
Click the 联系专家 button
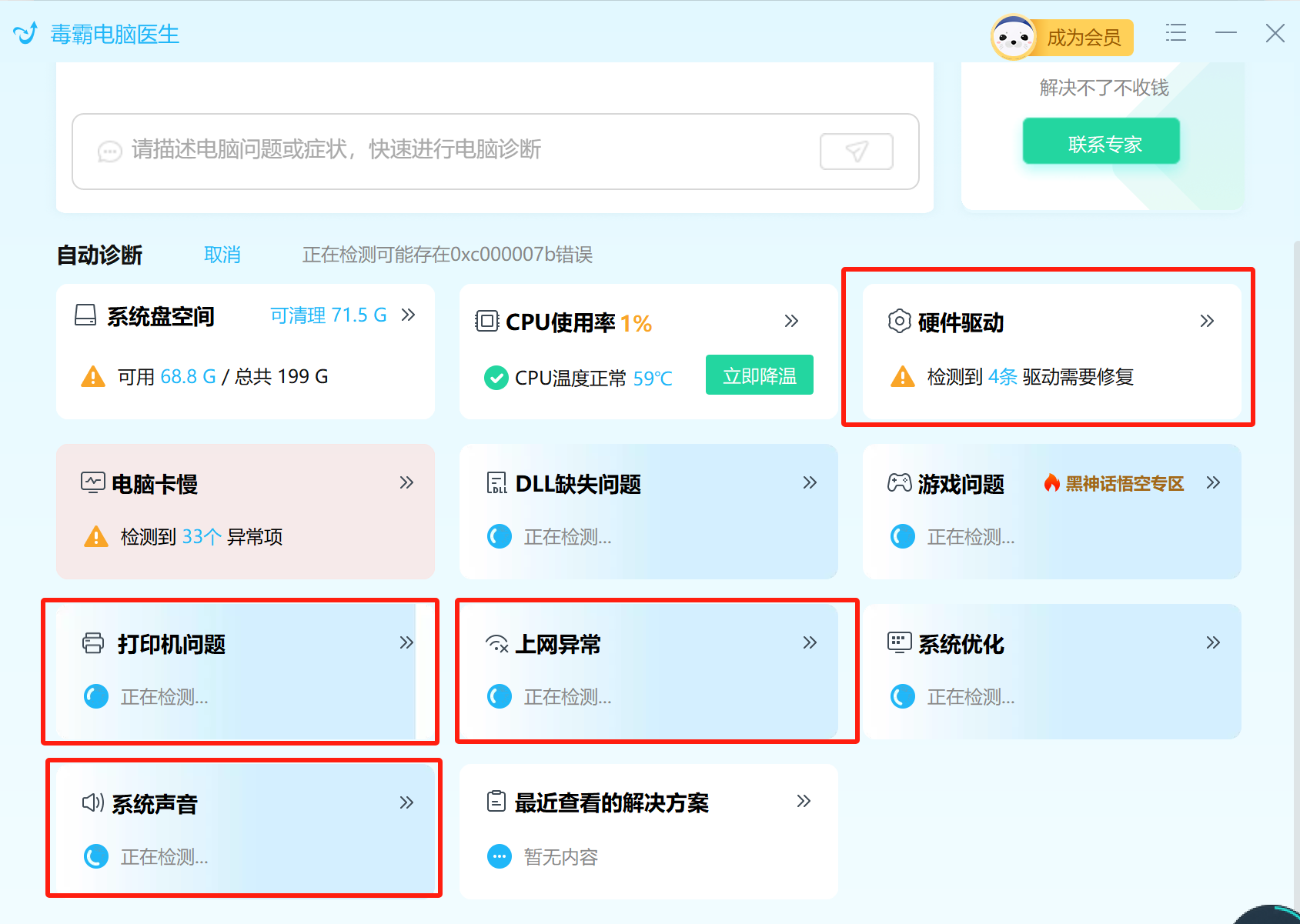pyautogui.click(x=1101, y=142)
